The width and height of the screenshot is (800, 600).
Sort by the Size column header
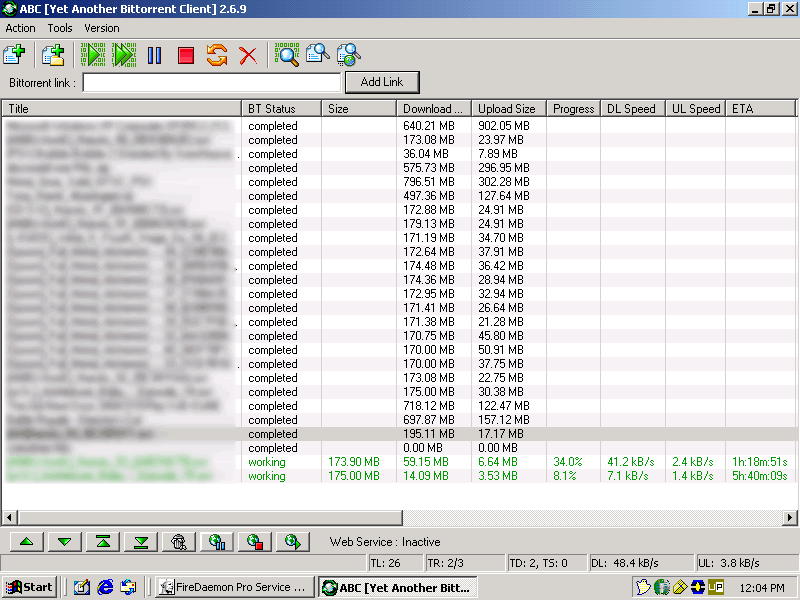[x=359, y=109]
